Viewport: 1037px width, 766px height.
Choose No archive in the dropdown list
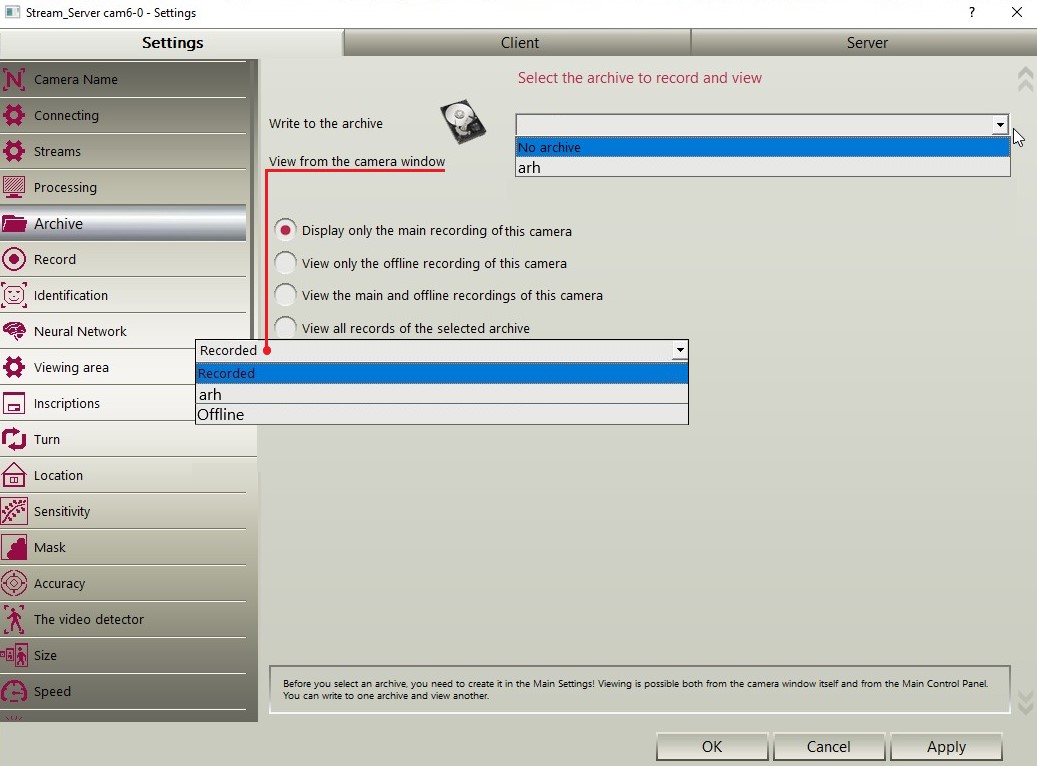(x=763, y=147)
